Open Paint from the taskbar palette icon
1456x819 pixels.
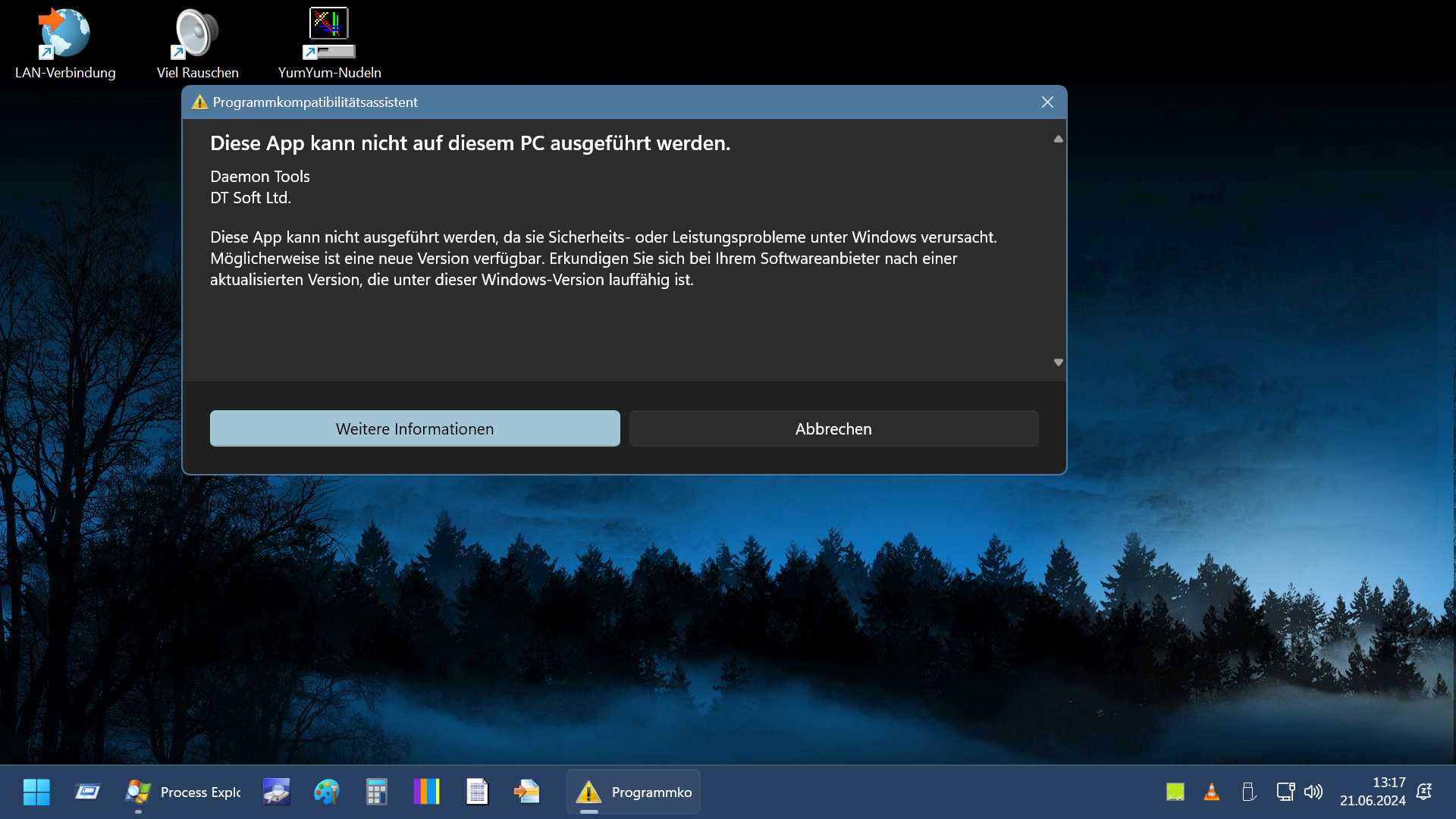(x=326, y=792)
